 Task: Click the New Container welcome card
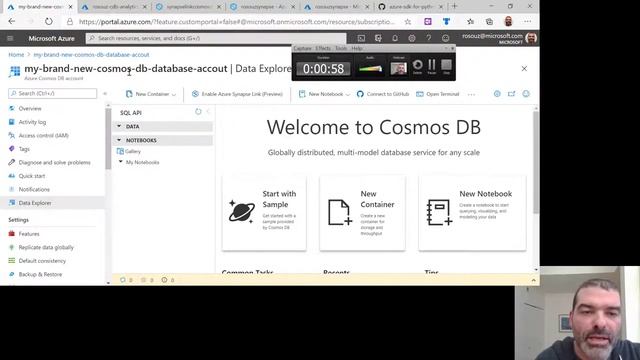tap(362, 213)
